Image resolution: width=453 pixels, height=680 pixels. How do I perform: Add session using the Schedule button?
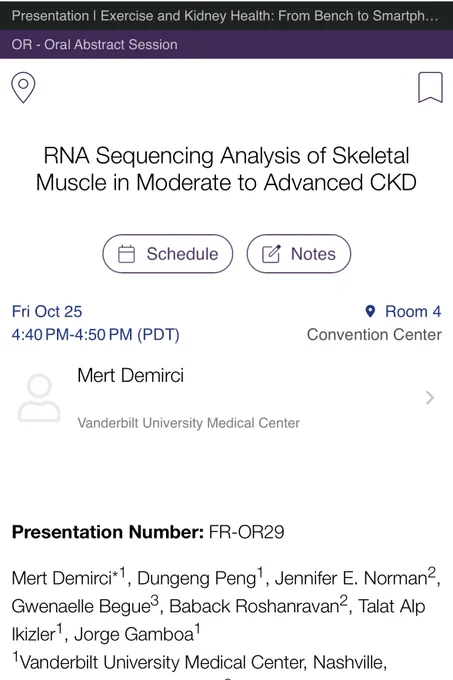[168, 254]
